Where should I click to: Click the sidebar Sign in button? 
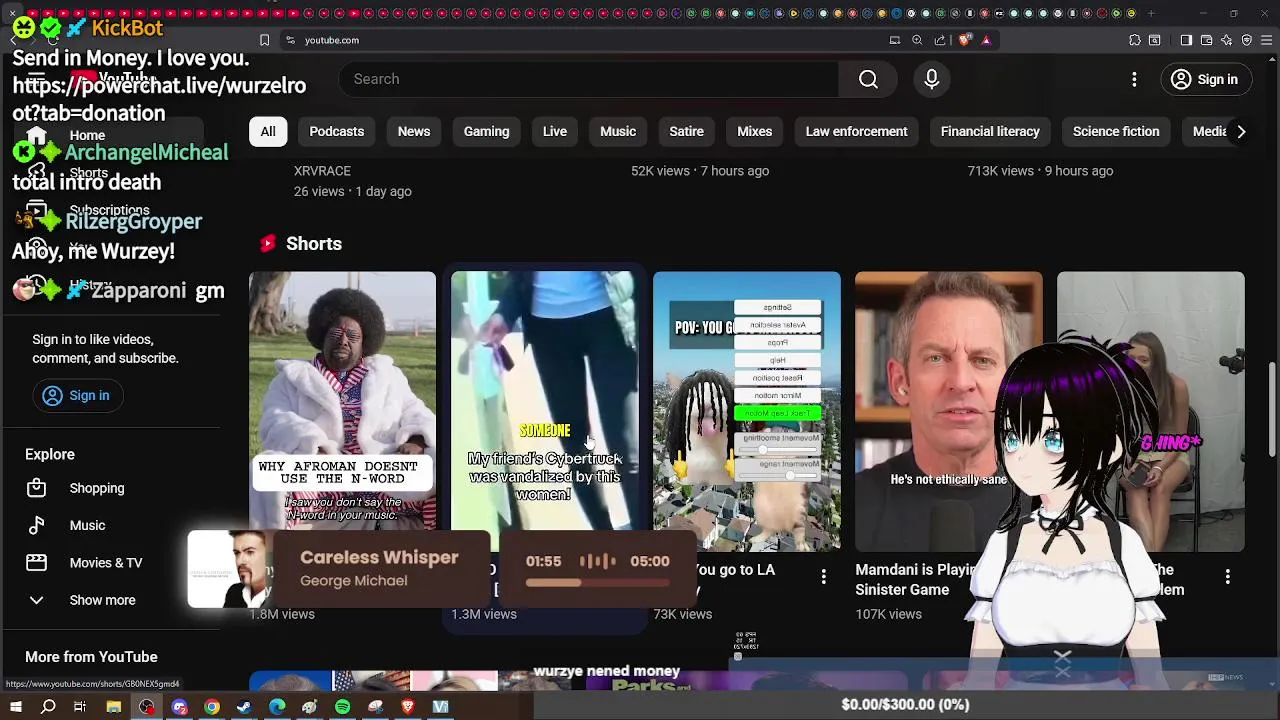coord(77,395)
